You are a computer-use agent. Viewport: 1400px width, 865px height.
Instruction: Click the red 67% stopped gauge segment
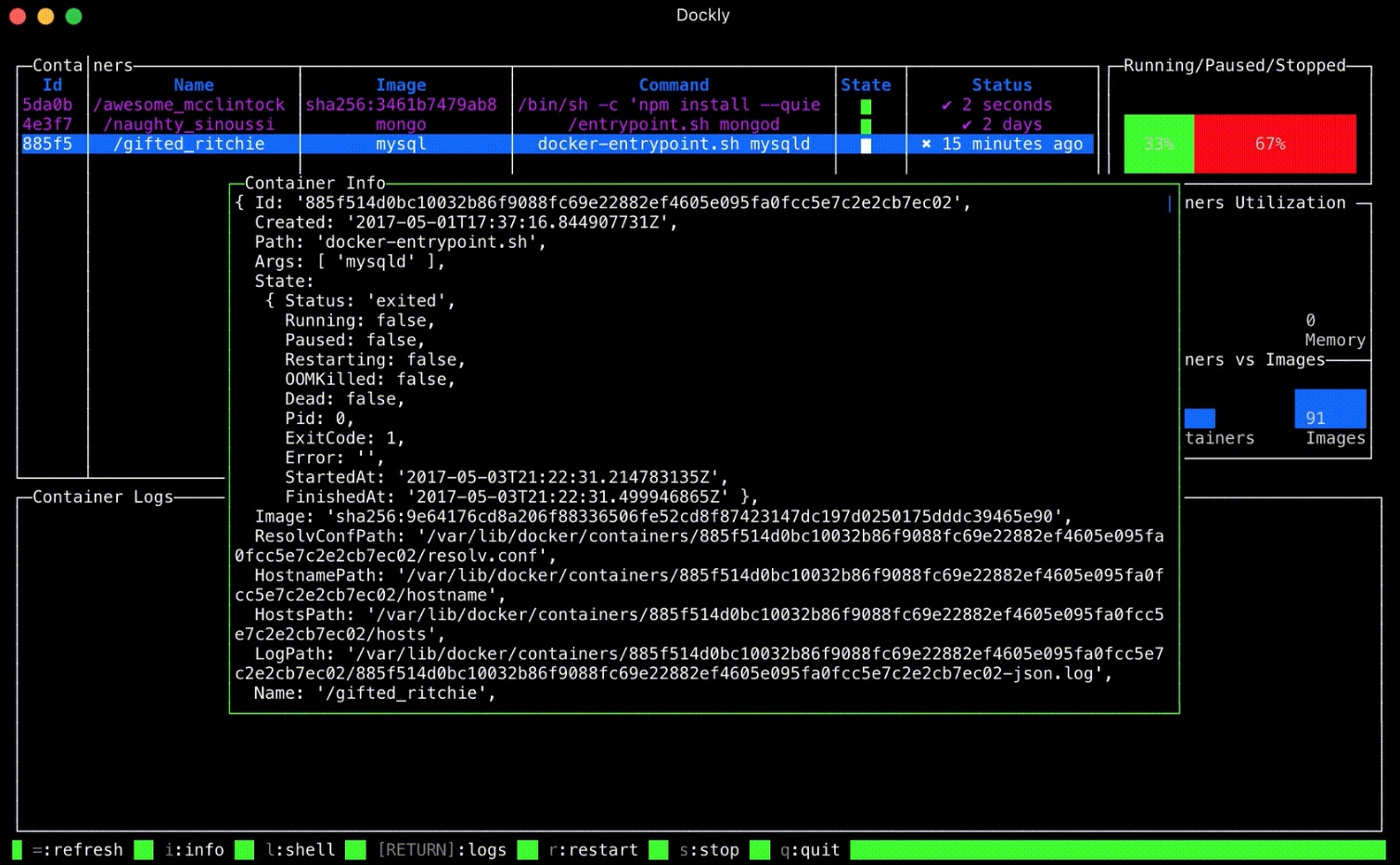coord(1277,144)
